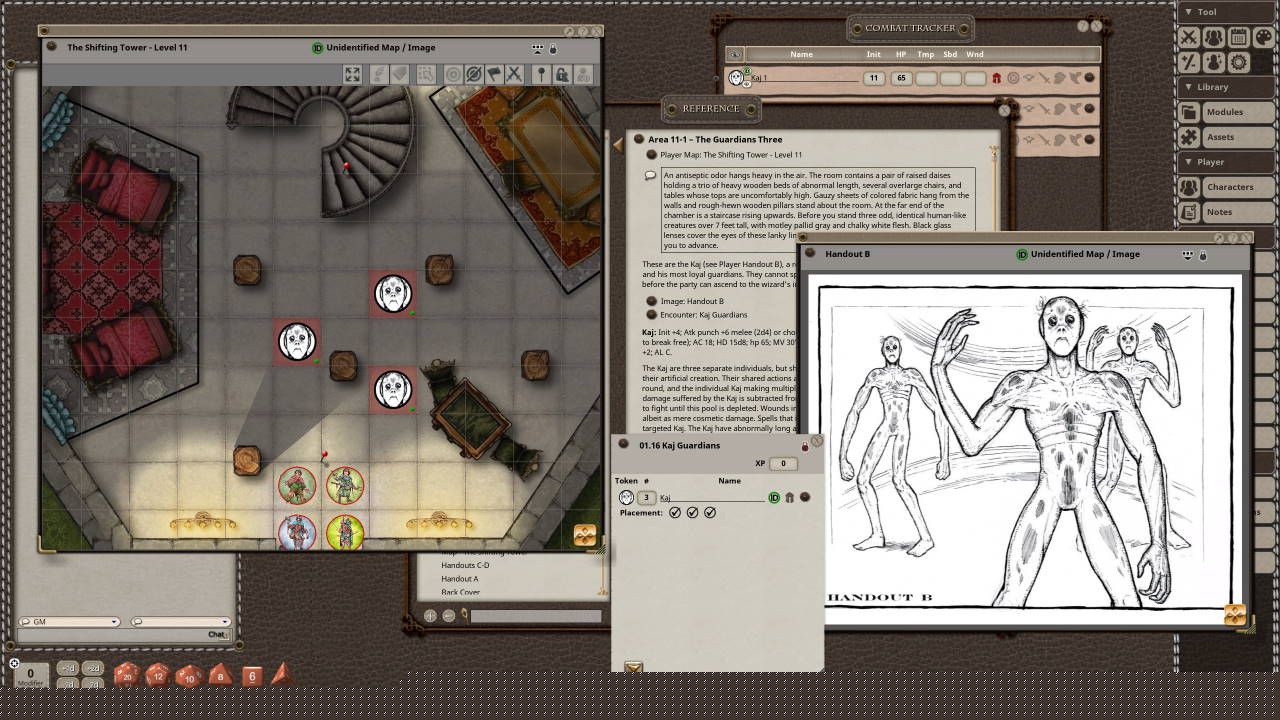Viewport: 1280px width, 720px height.
Task: Roll the d12 die
Action: tap(158, 675)
